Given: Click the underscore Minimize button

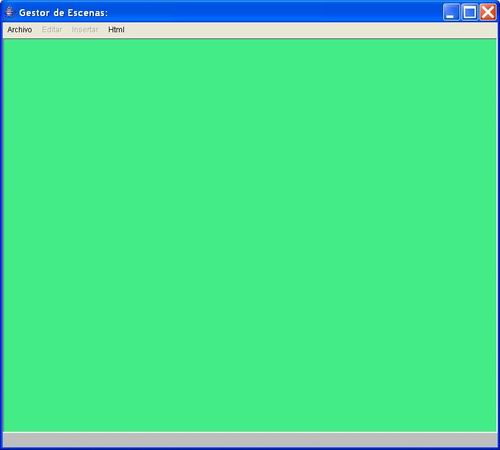Looking at the screenshot, I should click(x=451, y=12).
